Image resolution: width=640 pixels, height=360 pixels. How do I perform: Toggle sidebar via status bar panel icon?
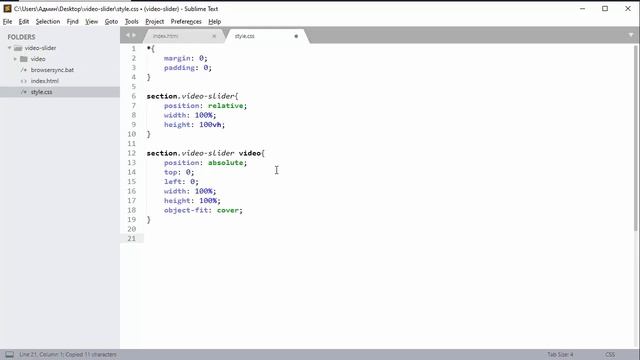[x=9, y=354]
